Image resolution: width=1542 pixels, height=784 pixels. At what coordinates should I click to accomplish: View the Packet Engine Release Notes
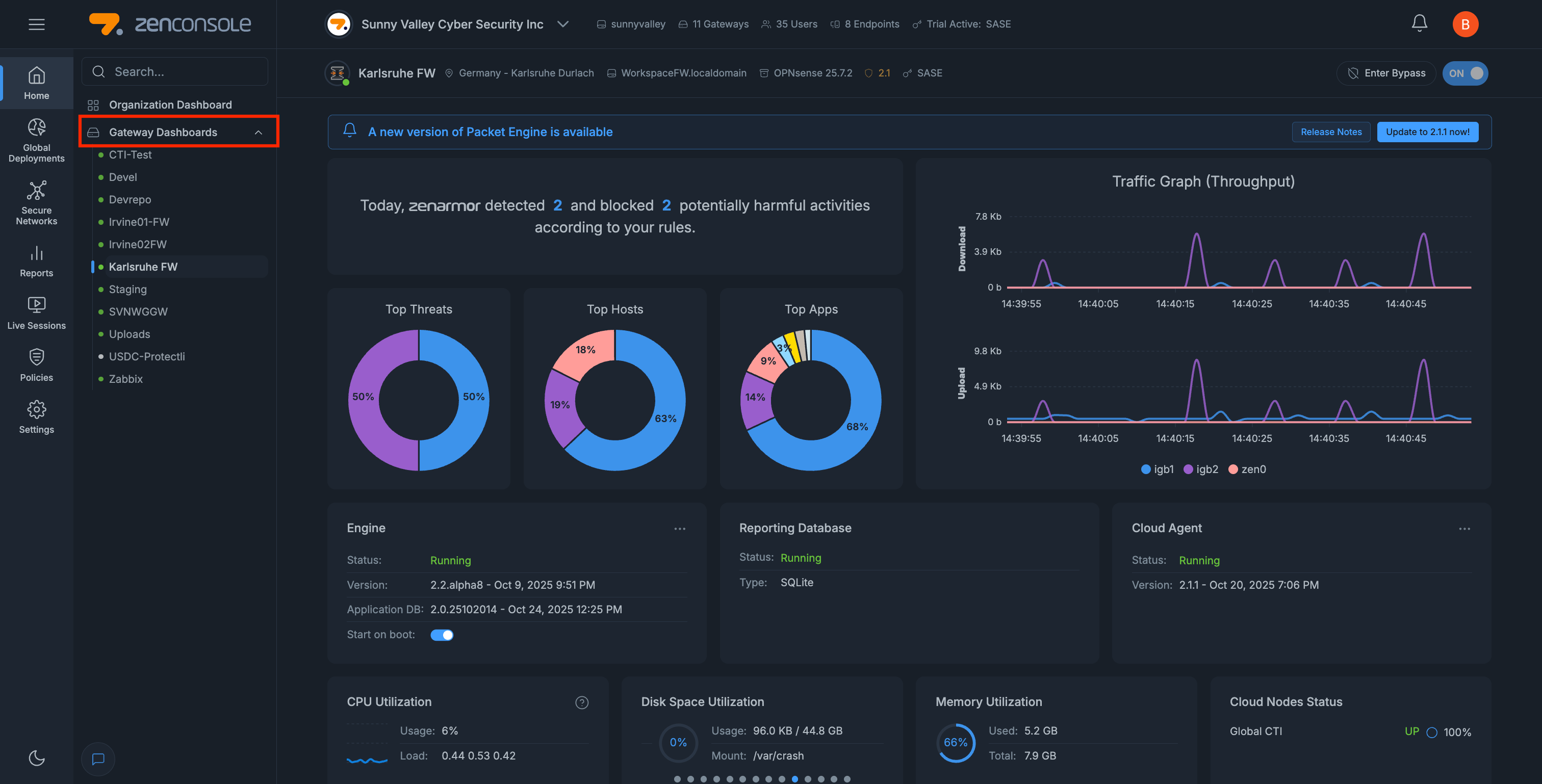[1331, 132]
